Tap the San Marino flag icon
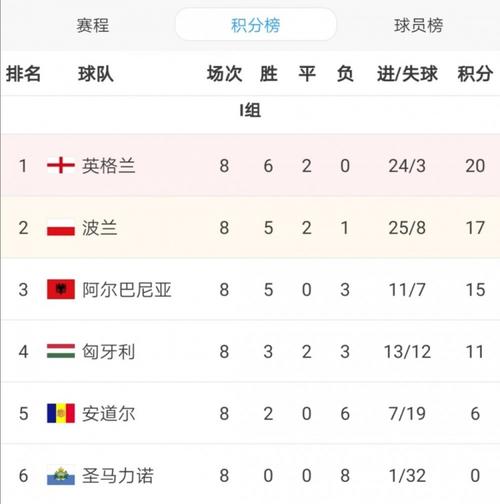Viewport: 500px width, 504px height. point(61,476)
